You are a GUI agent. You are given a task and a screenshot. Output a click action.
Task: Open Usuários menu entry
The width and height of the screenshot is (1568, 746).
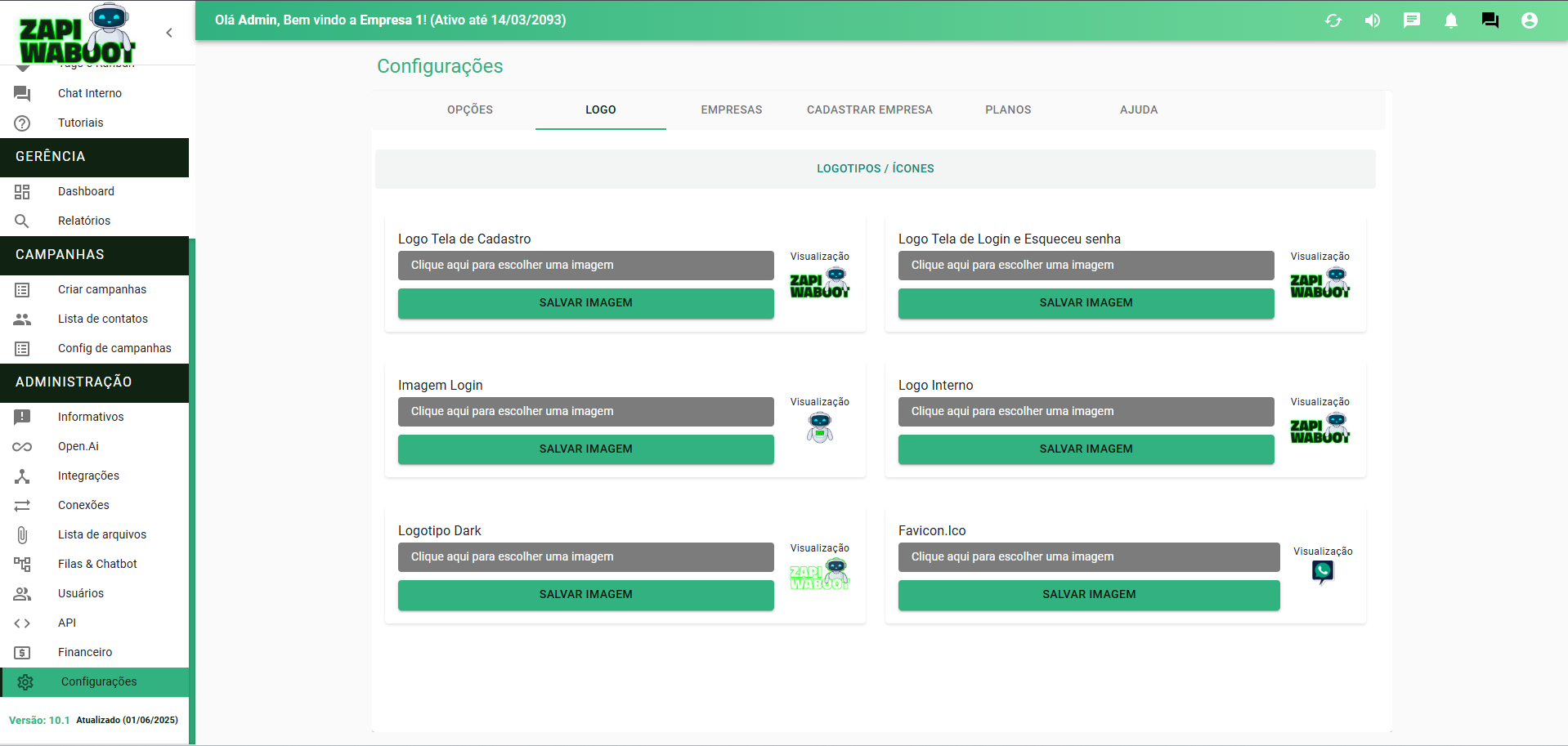94,593
